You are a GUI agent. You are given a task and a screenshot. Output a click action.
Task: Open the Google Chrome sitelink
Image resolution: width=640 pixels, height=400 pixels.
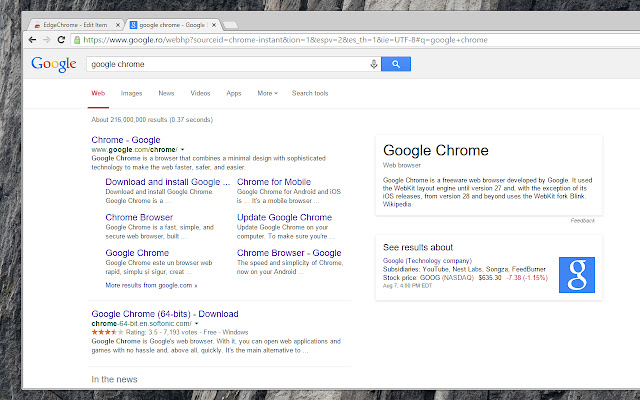point(137,253)
